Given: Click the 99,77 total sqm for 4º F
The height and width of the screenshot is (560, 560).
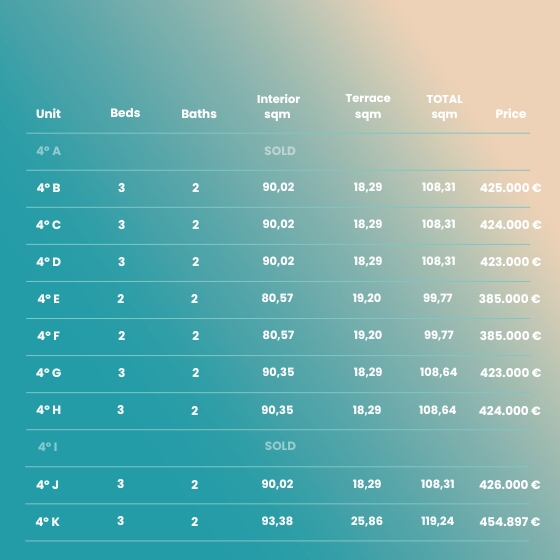Looking at the screenshot, I should [439, 335].
